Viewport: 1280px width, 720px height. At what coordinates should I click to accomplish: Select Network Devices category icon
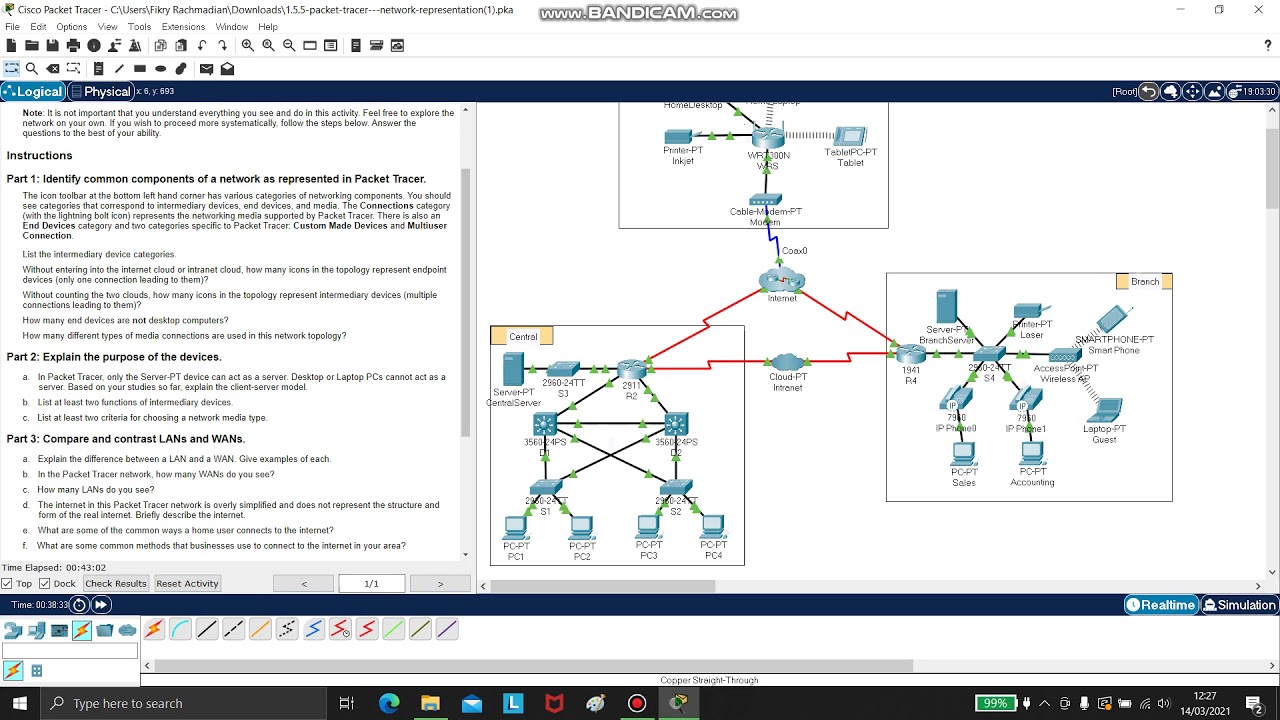point(13,630)
